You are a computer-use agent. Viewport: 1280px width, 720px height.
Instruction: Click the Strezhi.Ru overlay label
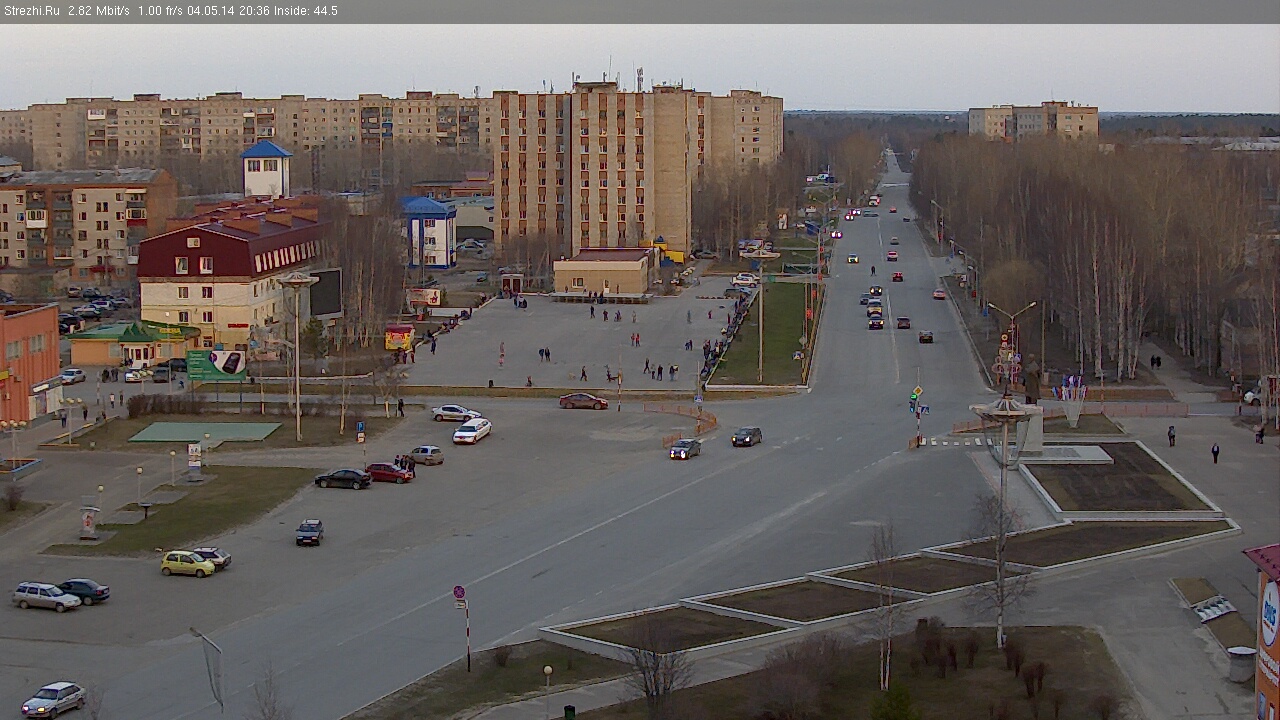coord(30,11)
